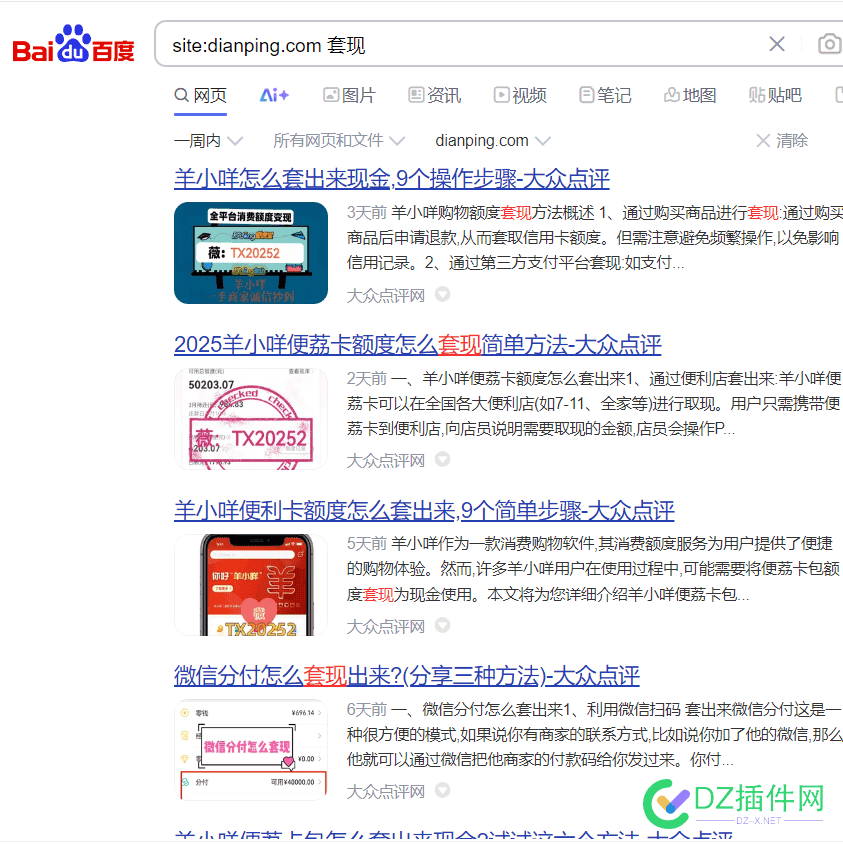Clear the search box with X icon
Viewport: 843px width, 844px height.
pyautogui.click(x=776, y=44)
